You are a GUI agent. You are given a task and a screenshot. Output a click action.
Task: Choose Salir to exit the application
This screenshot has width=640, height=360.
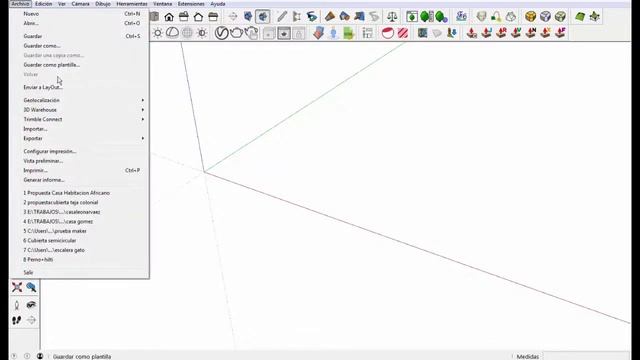(x=79, y=272)
